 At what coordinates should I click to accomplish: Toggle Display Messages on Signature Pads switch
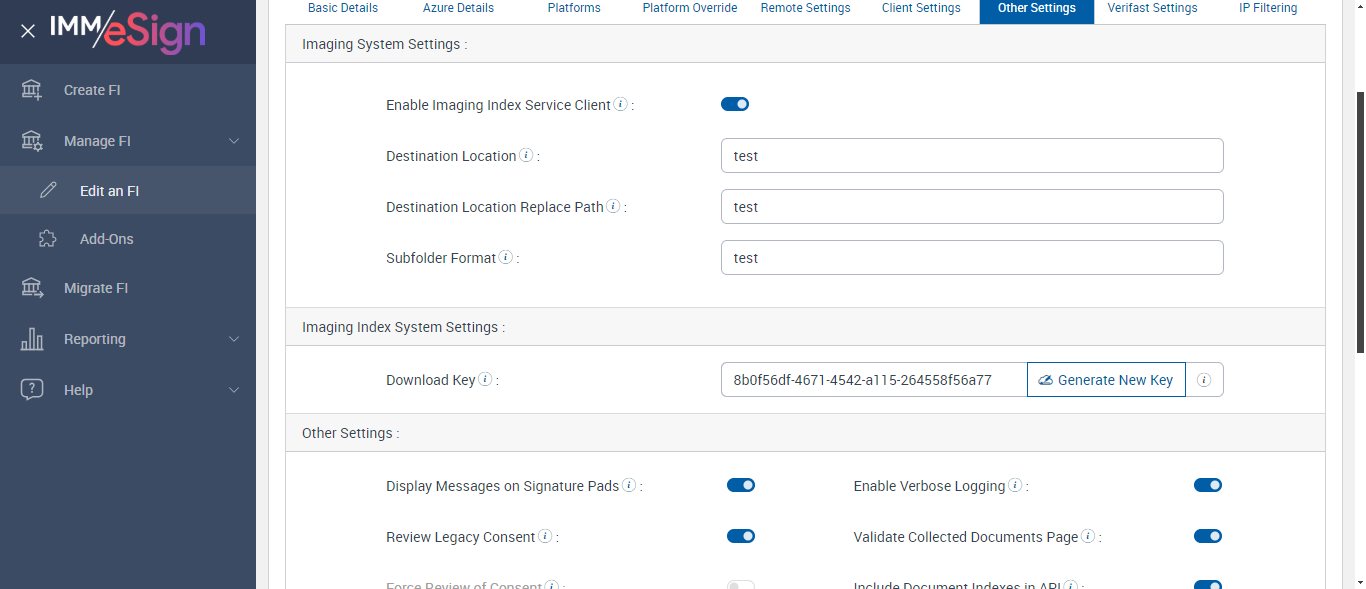741,485
